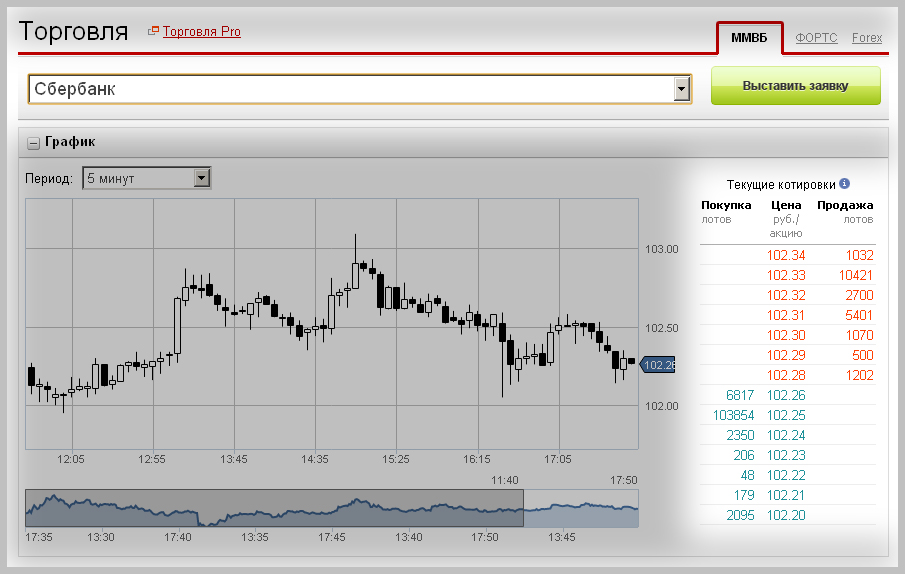
Task: Click the sell volume 2700 lots
Action: point(859,295)
